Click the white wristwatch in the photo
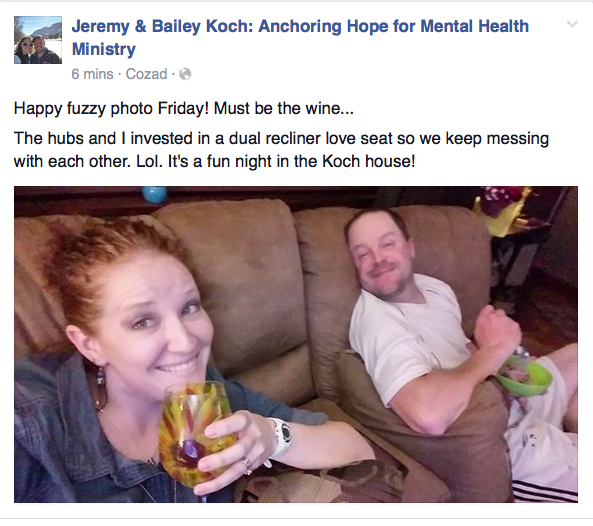Viewport: 593px width, 526px height. tap(282, 436)
